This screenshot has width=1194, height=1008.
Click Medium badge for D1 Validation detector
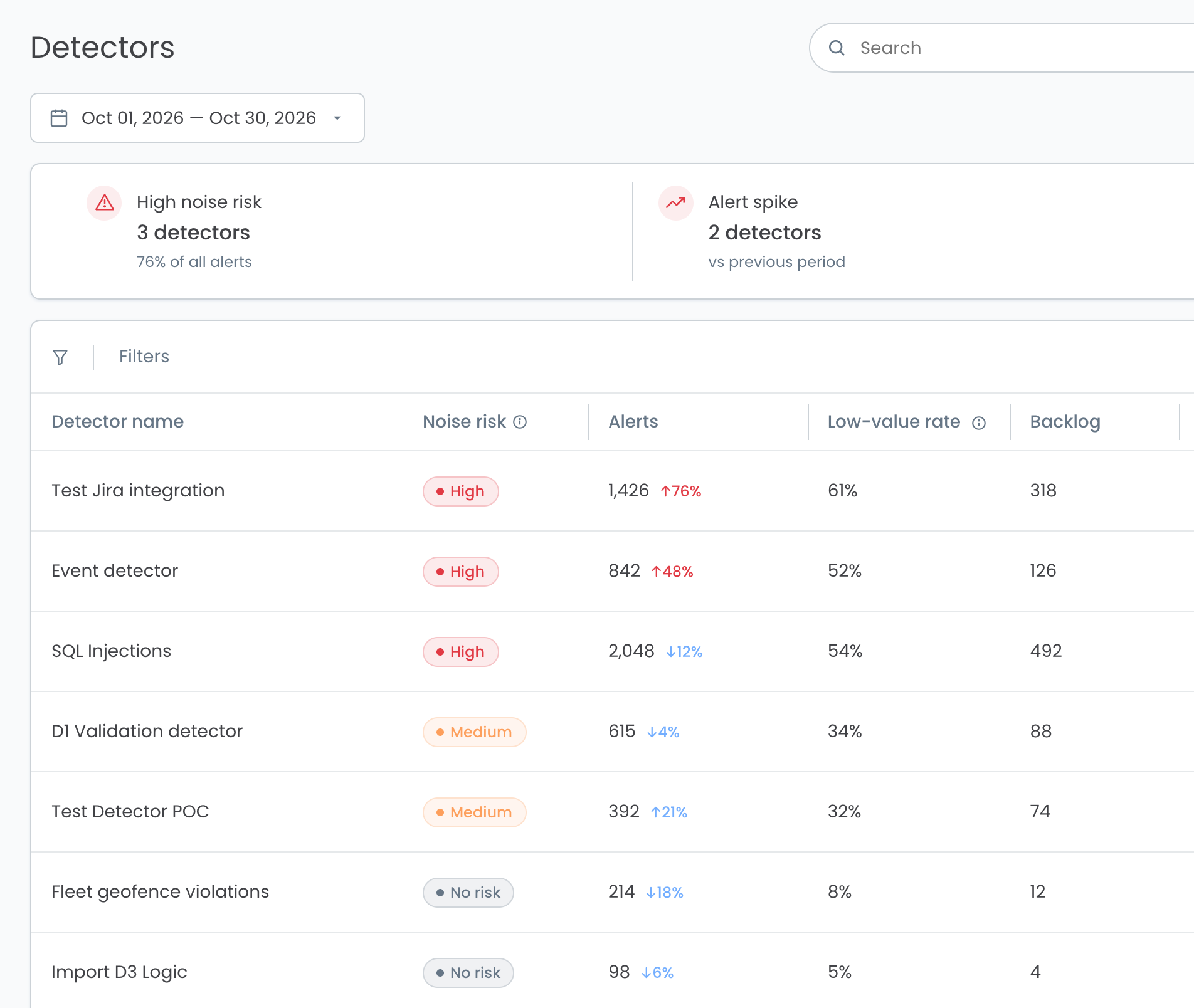[475, 732]
